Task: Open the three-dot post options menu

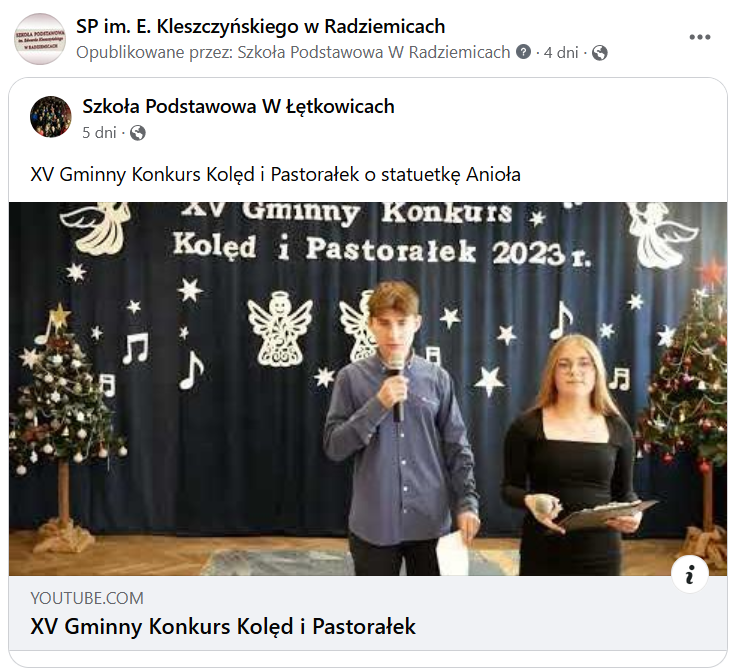Action: (x=700, y=37)
